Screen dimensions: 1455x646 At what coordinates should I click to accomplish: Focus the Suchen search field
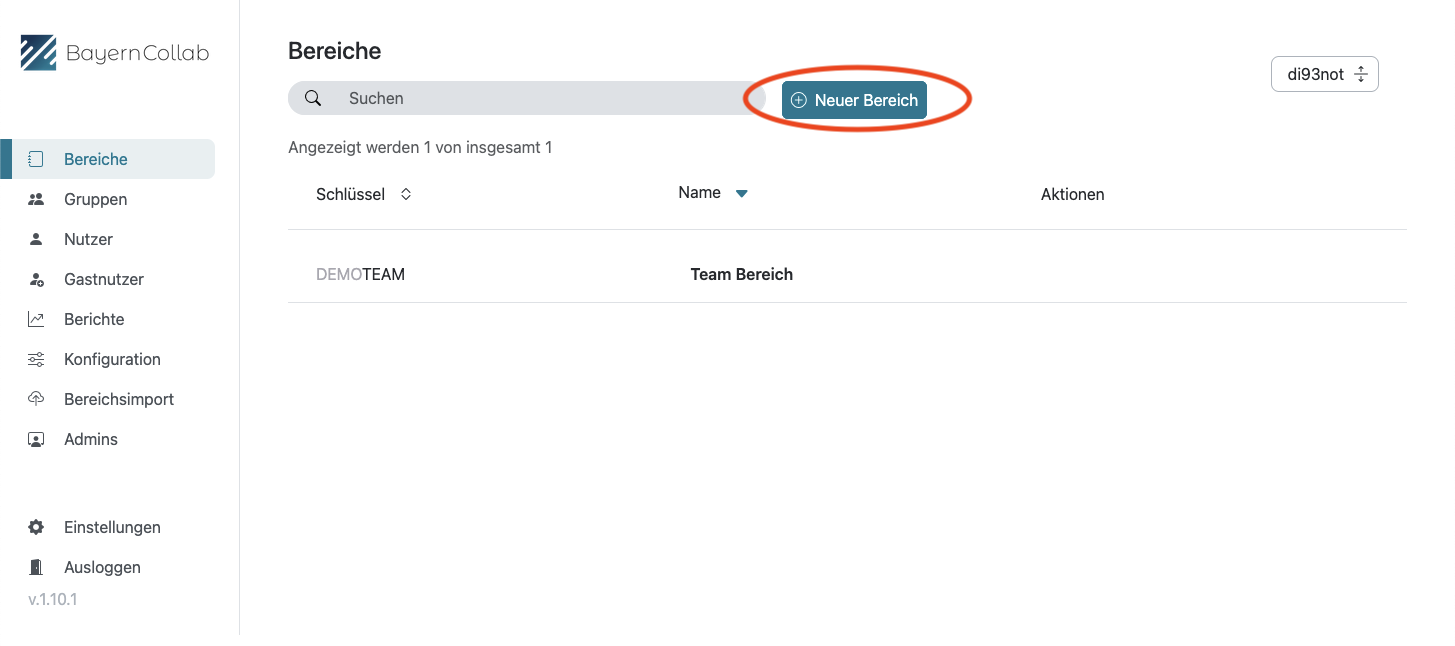click(x=540, y=98)
